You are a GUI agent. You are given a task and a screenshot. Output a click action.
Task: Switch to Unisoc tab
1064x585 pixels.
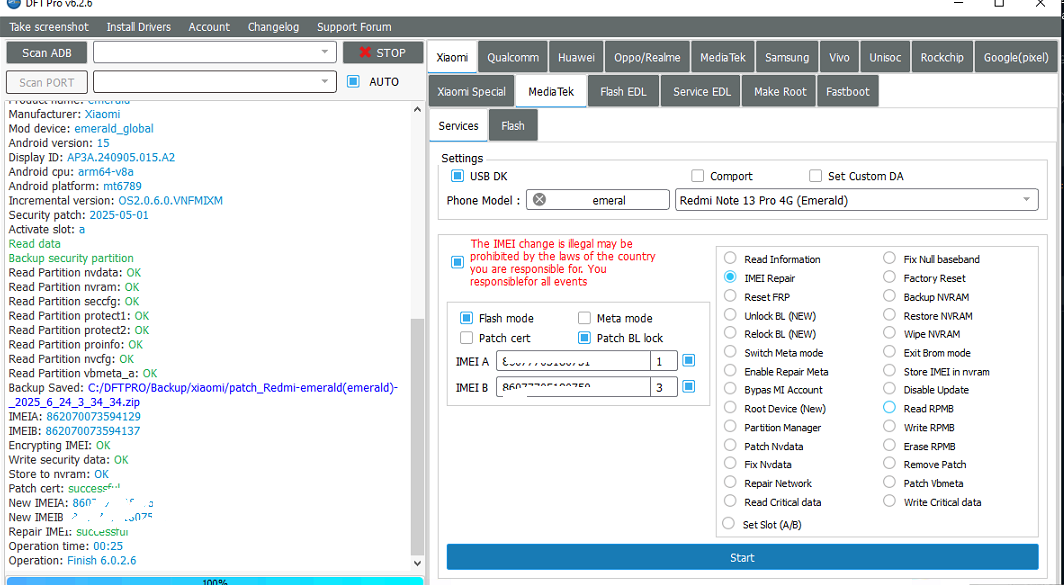886,57
